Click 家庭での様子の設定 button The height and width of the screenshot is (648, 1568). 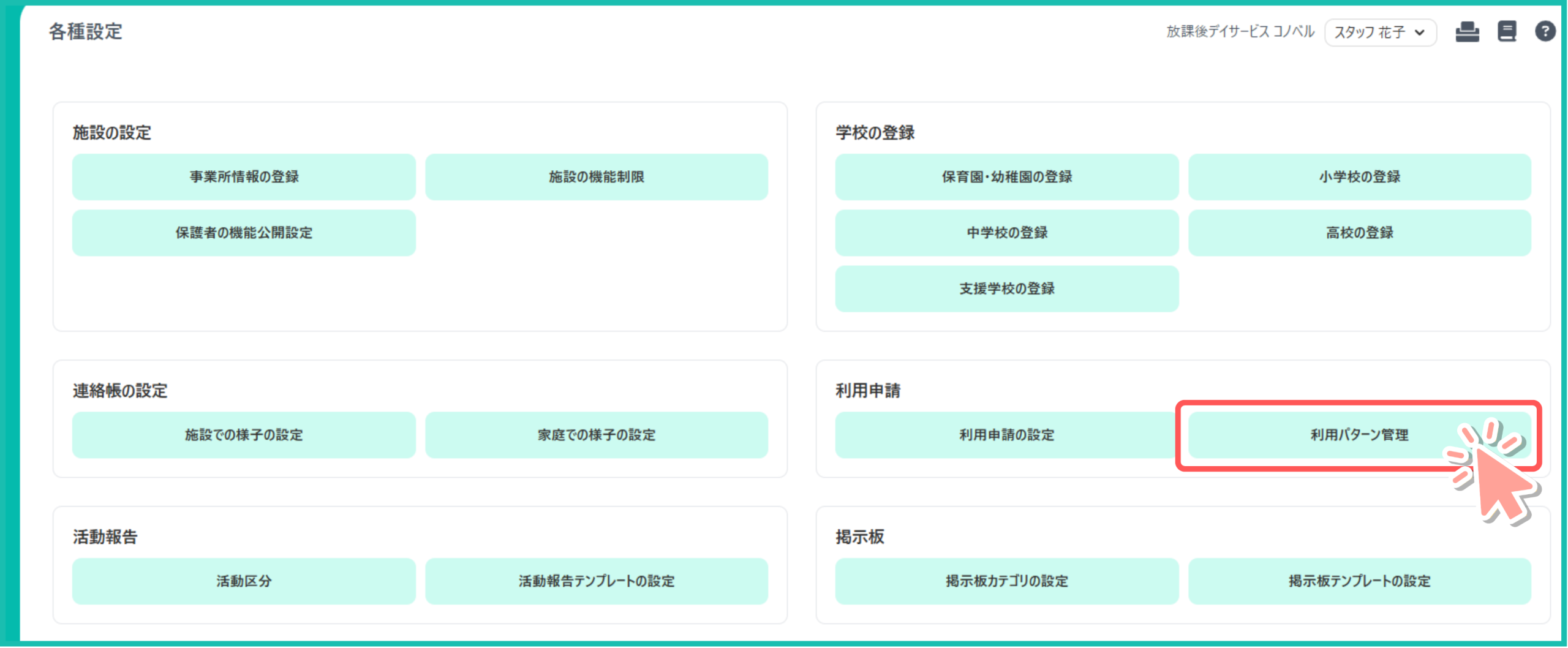[x=597, y=435]
